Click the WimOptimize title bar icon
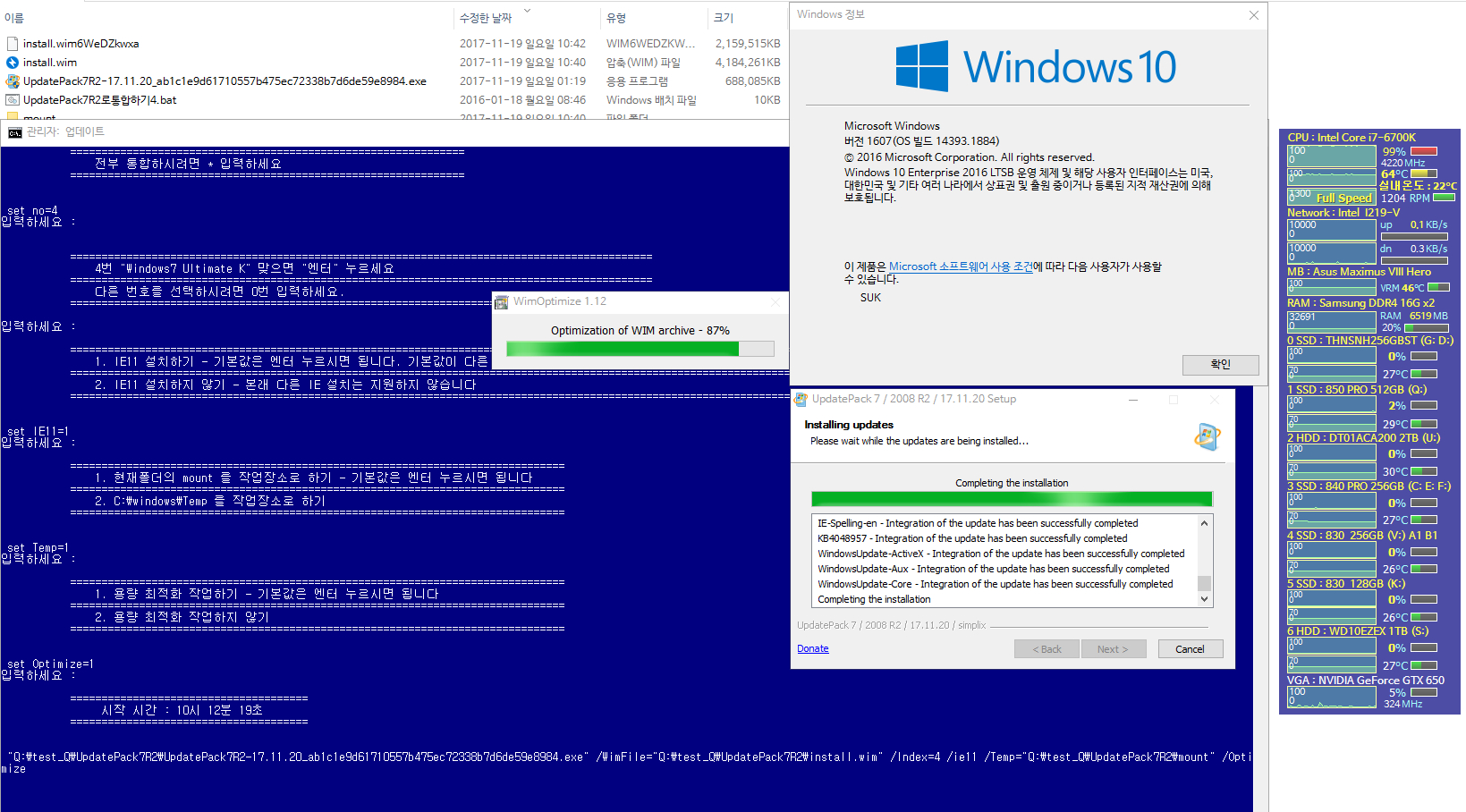This screenshot has width=1466, height=812. pos(502,302)
